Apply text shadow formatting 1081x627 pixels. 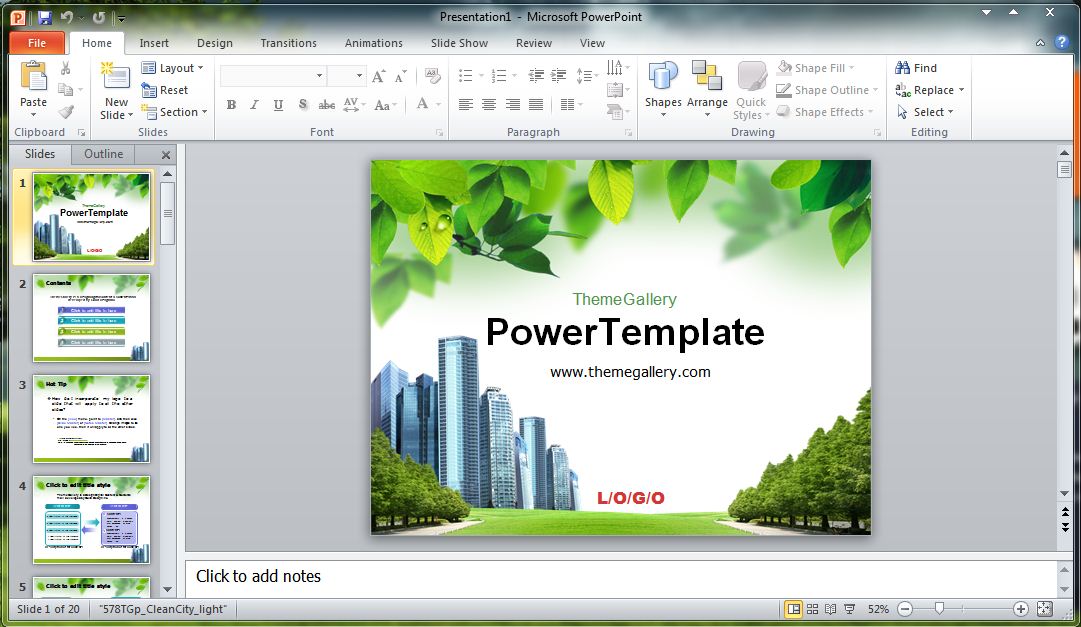pyautogui.click(x=302, y=104)
